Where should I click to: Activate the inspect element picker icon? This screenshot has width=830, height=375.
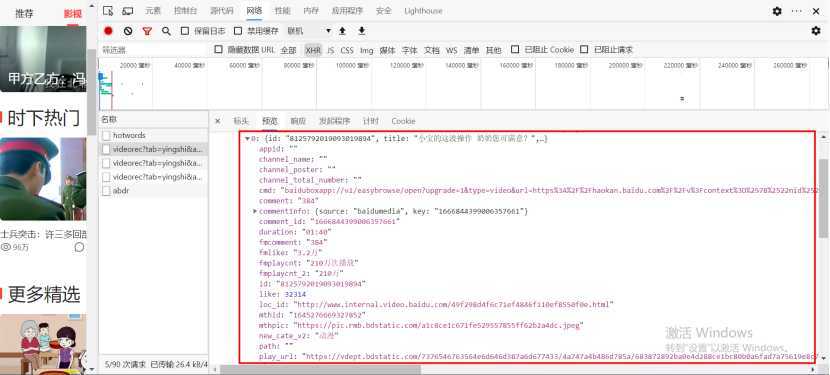[108, 11]
